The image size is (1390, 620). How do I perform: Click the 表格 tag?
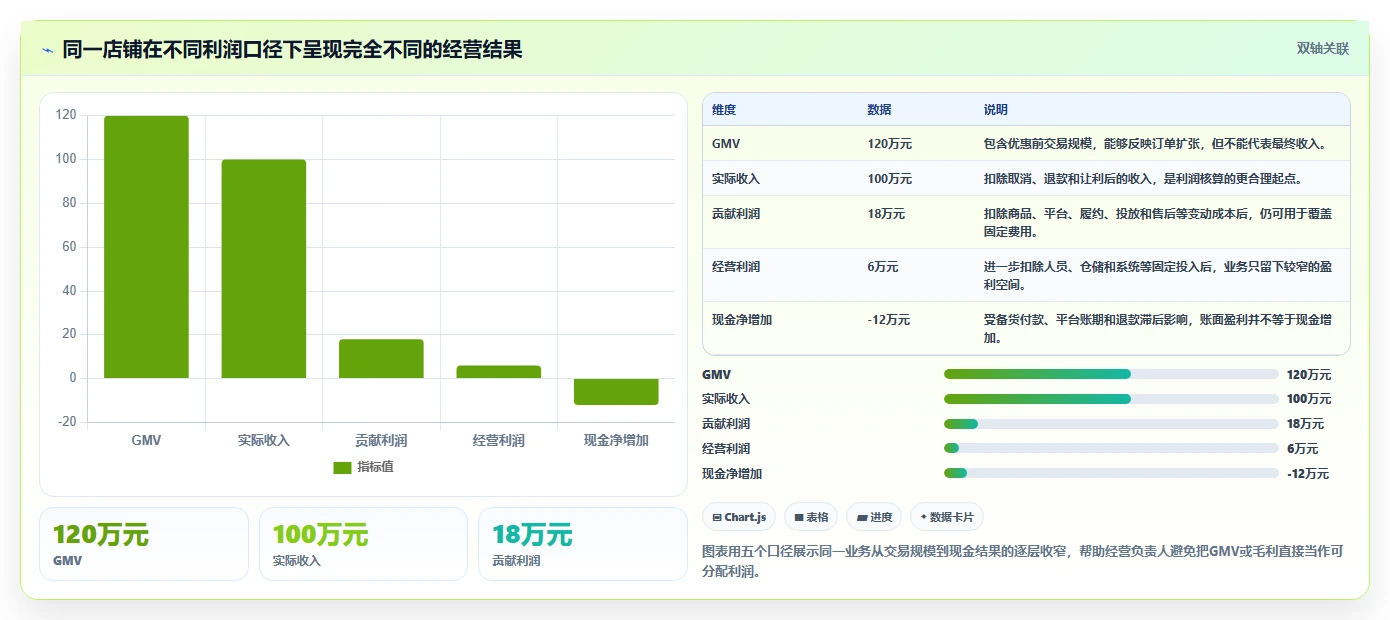(x=811, y=517)
